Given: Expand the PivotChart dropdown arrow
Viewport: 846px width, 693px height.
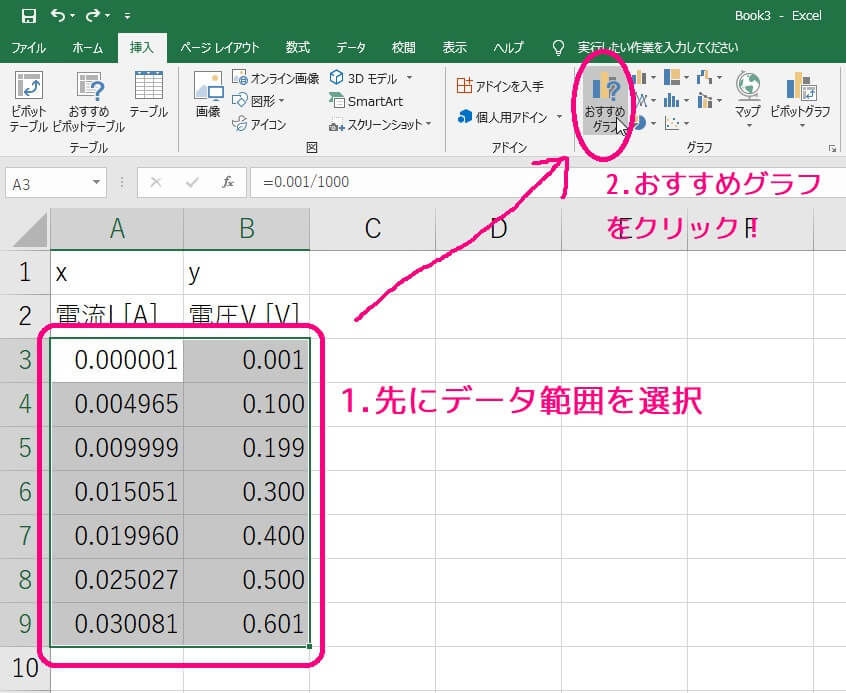Looking at the screenshot, I should [x=802, y=126].
